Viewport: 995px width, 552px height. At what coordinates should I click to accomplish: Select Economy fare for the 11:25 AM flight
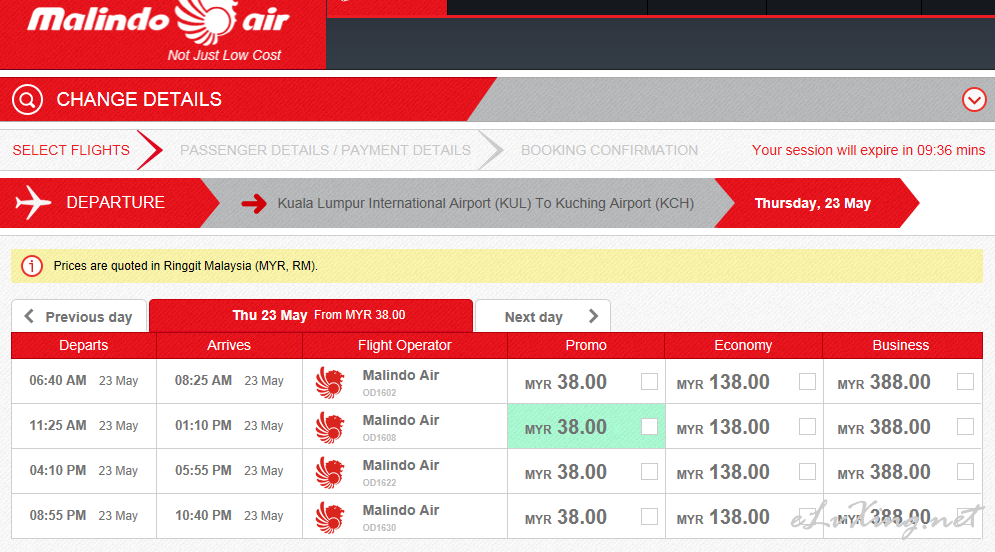(807, 426)
